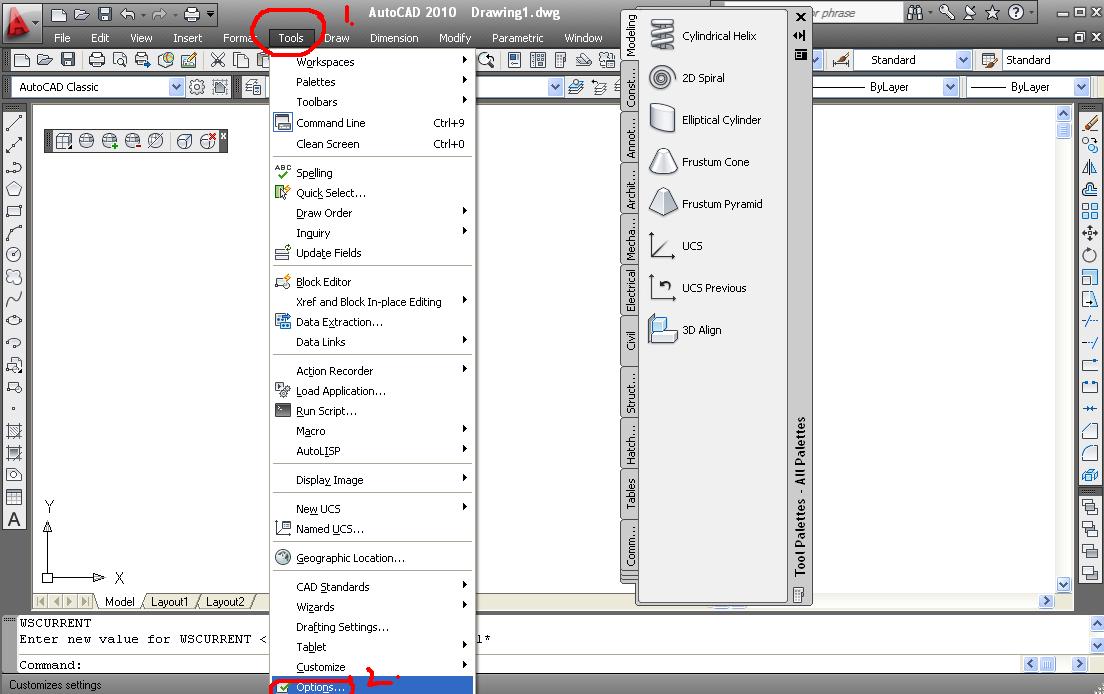Select the Spline draw tool
The height and width of the screenshot is (694, 1104).
pyautogui.click(x=13, y=299)
